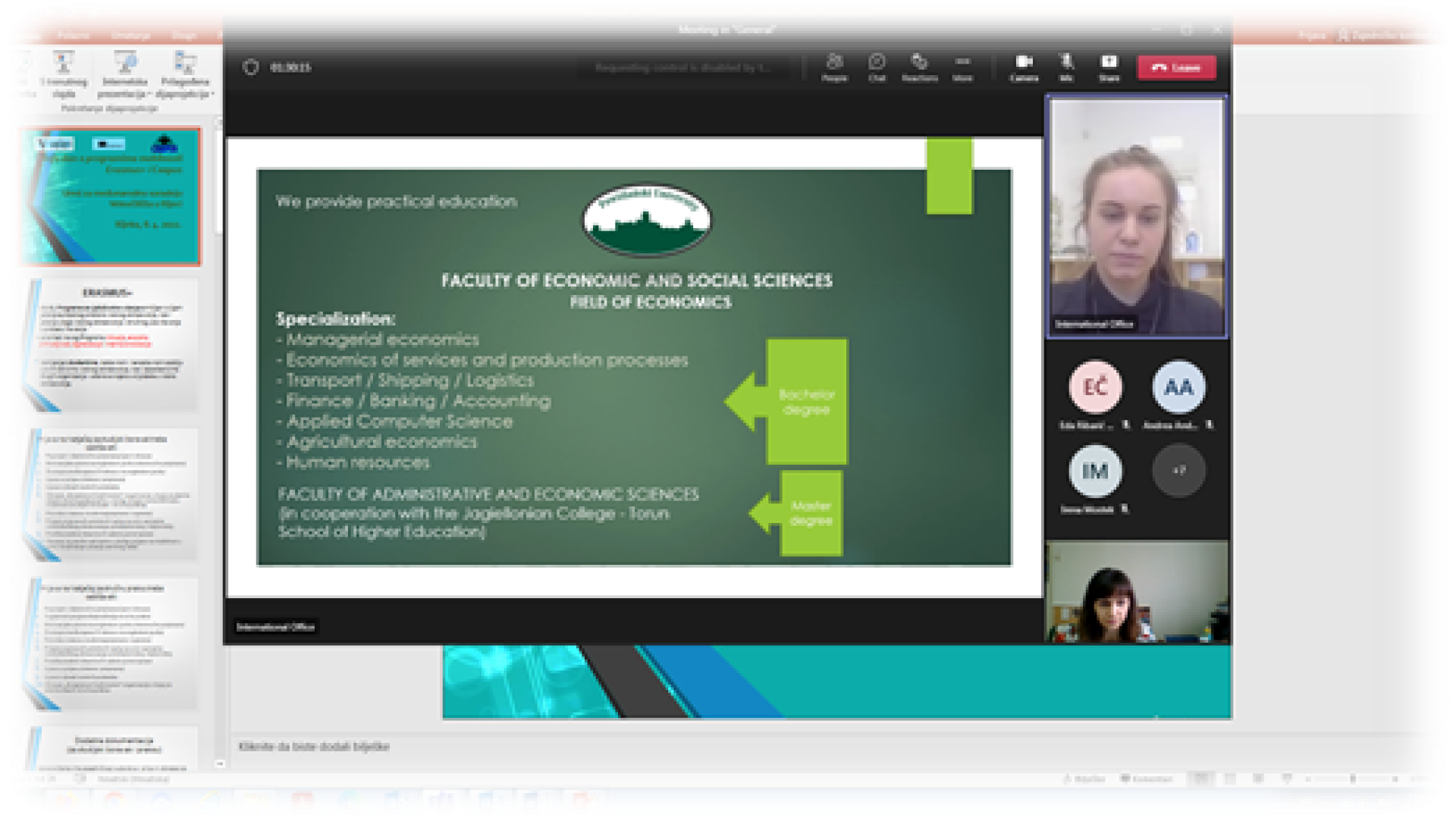This screenshot has width=1456, height=818.
Task: Open the Polazno ribbon tab
Action: [x=74, y=35]
